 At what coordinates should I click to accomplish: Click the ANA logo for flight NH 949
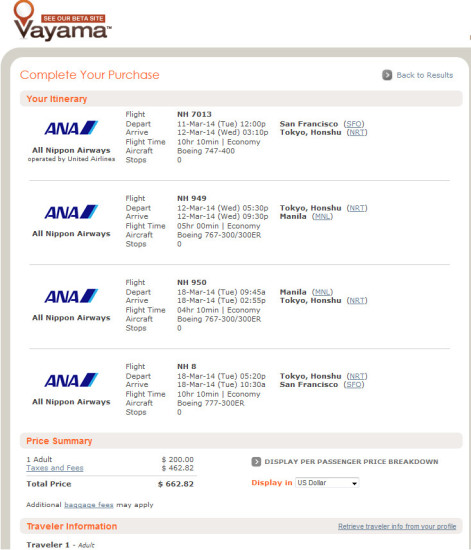[71, 212]
